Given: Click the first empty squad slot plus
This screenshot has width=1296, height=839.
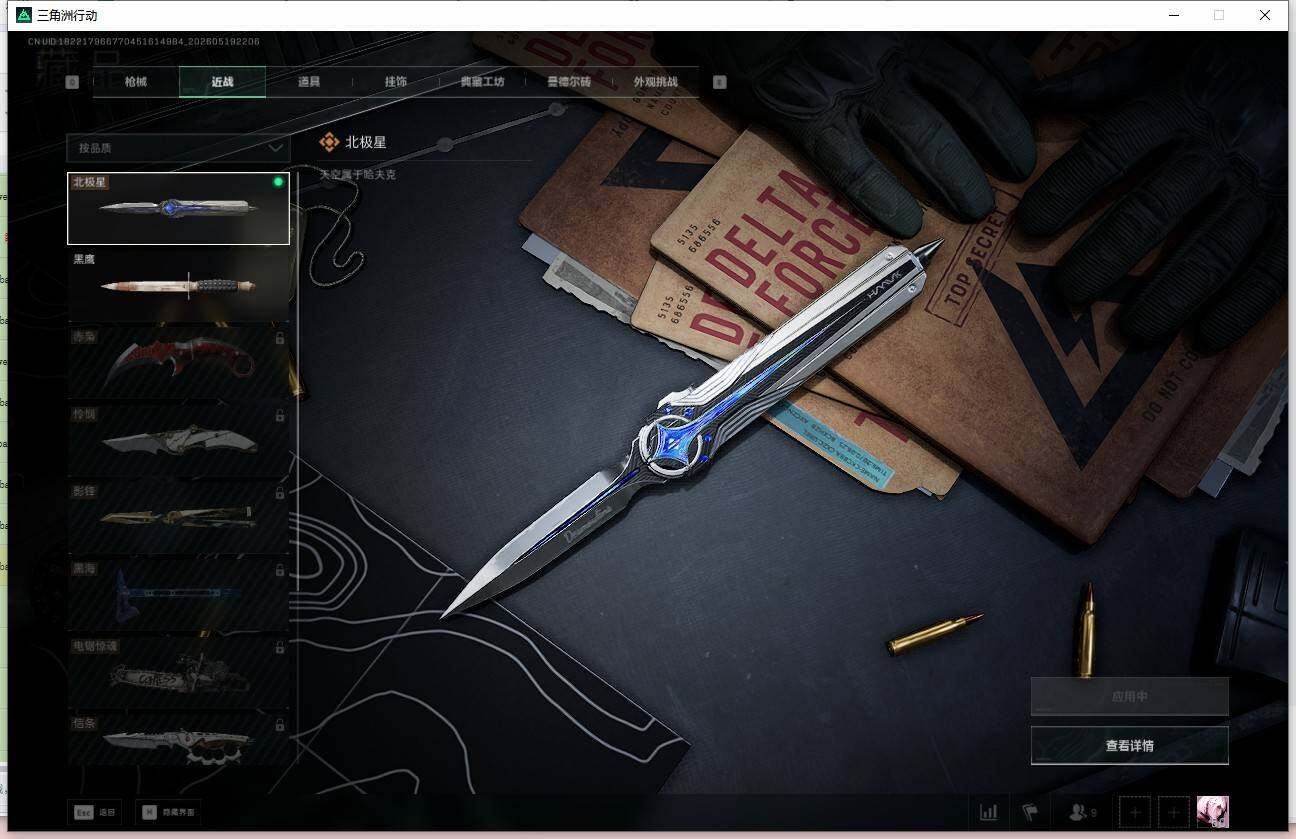Looking at the screenshot, I should pos(1135,812).
